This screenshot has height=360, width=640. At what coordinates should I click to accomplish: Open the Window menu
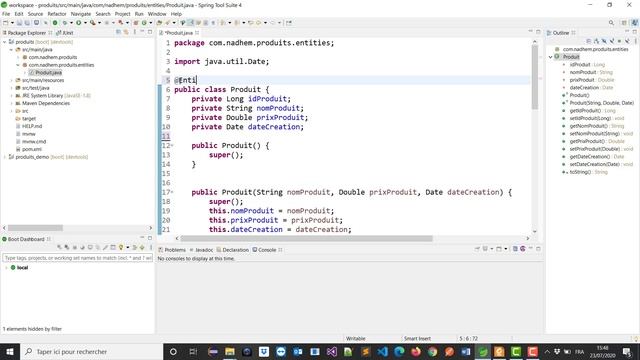(x=157, y=14)
